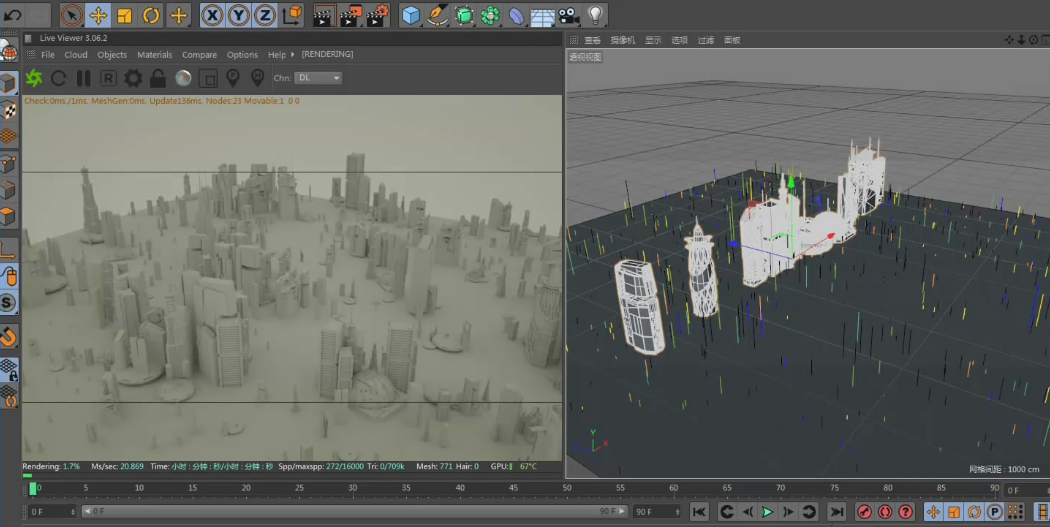Screen dimensions: 1050x527
Task: Select the Rotate tool
Action: click(x=152, y=15)
